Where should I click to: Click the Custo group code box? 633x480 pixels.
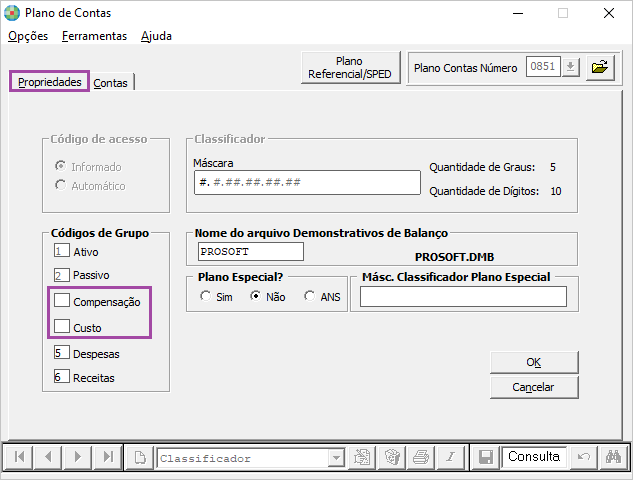(62, 326)
